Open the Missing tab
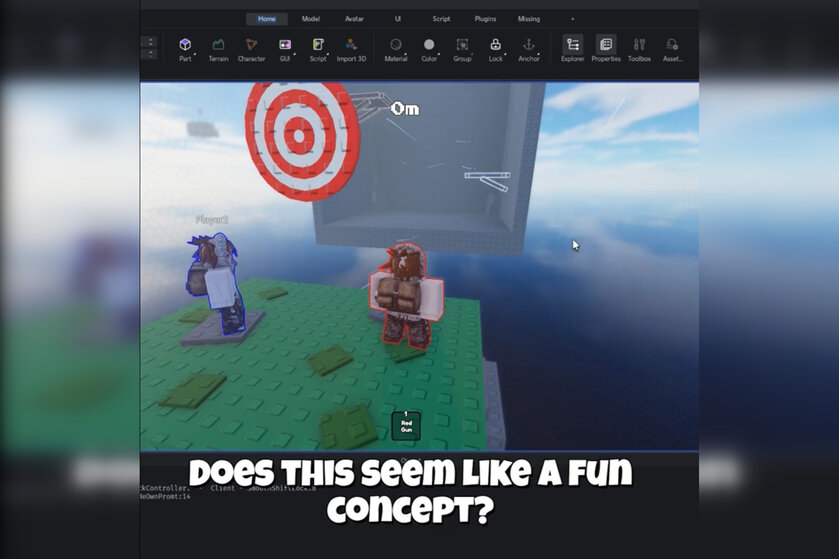The width and height of the screenshot is (839, 559). pyautogui.click(x=529, y=19)
